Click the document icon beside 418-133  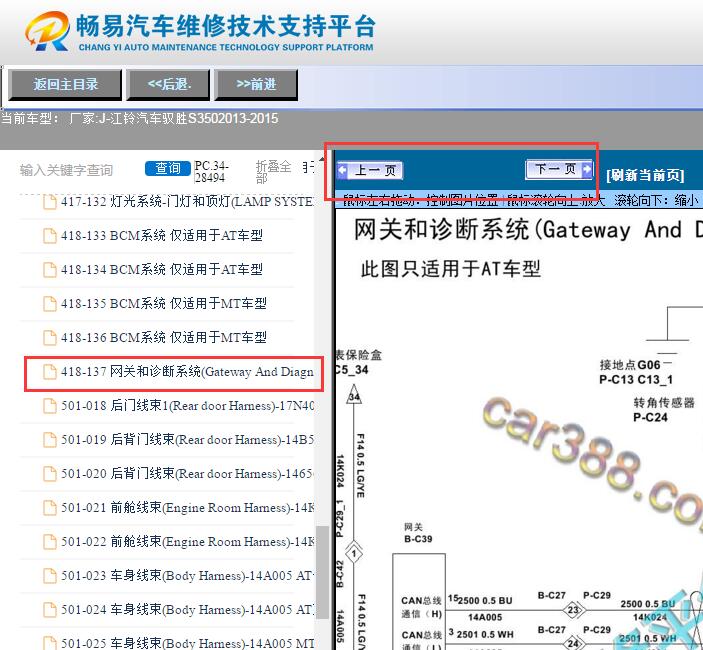coord(49,235)
